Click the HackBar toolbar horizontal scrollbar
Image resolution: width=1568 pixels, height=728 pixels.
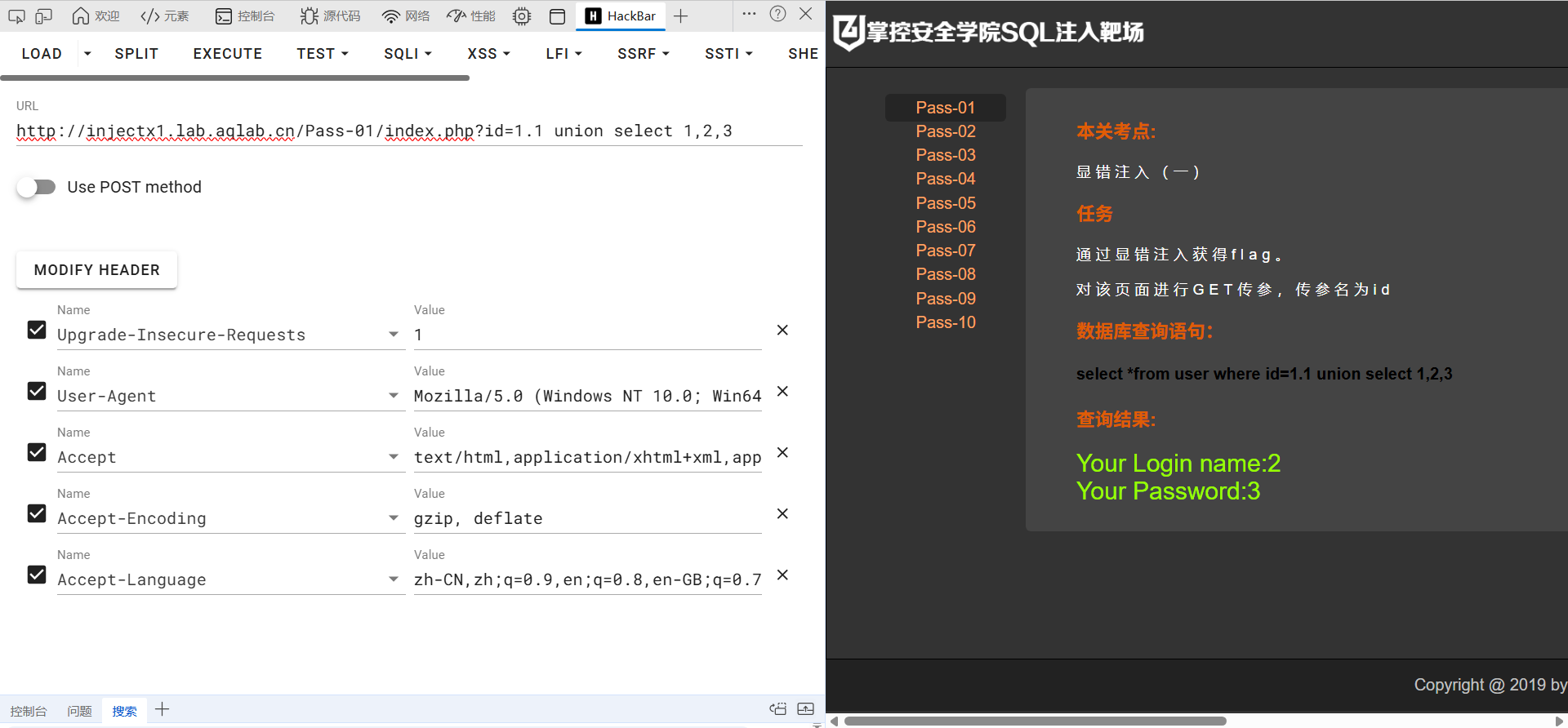235,78
